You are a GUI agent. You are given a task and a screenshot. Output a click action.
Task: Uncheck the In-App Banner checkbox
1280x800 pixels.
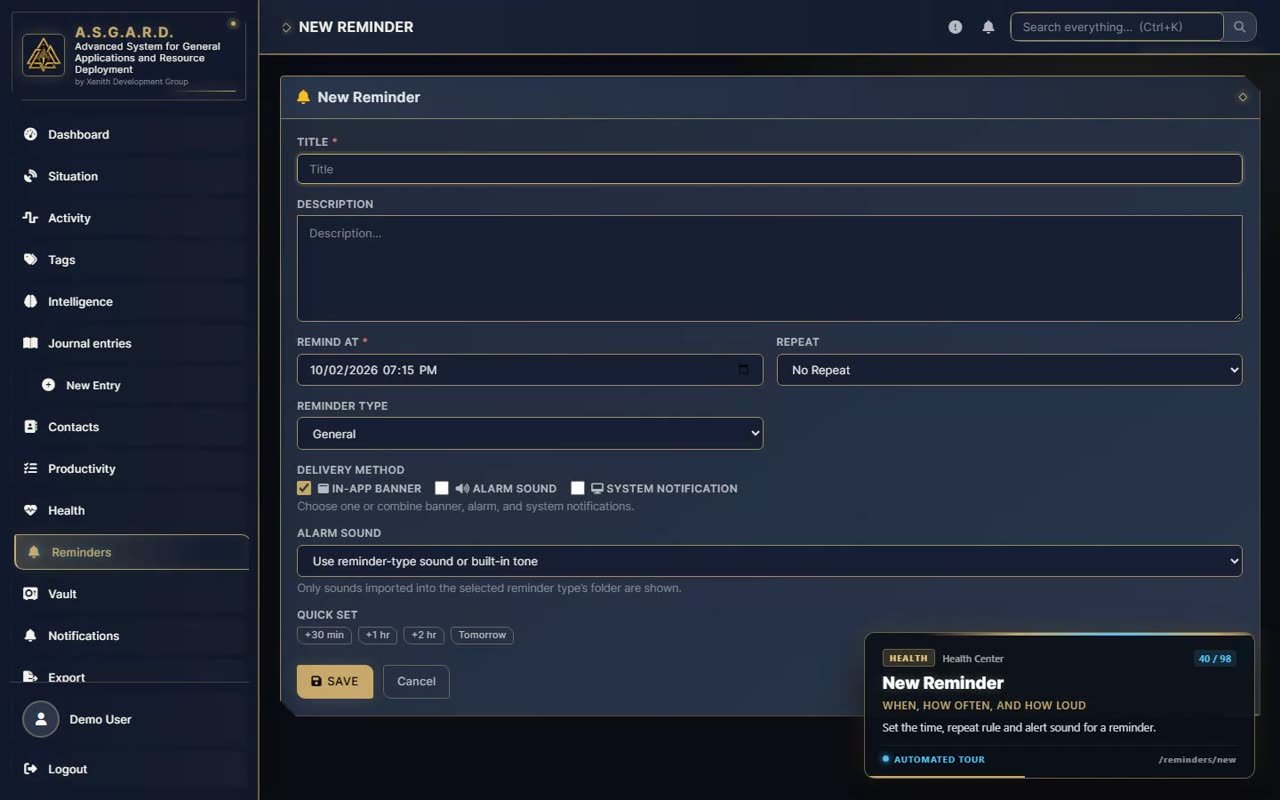(x=304, y=488)
